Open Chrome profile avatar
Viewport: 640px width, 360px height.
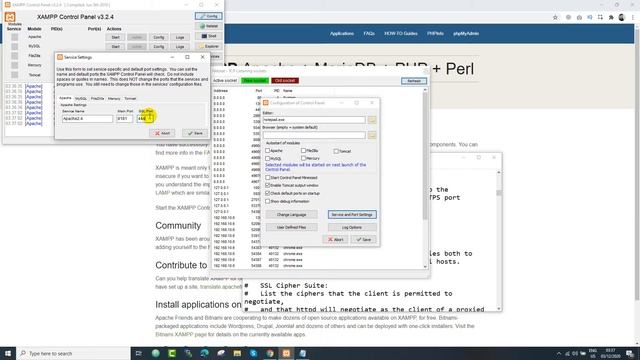pyautogui.click(x=622, y=17)
